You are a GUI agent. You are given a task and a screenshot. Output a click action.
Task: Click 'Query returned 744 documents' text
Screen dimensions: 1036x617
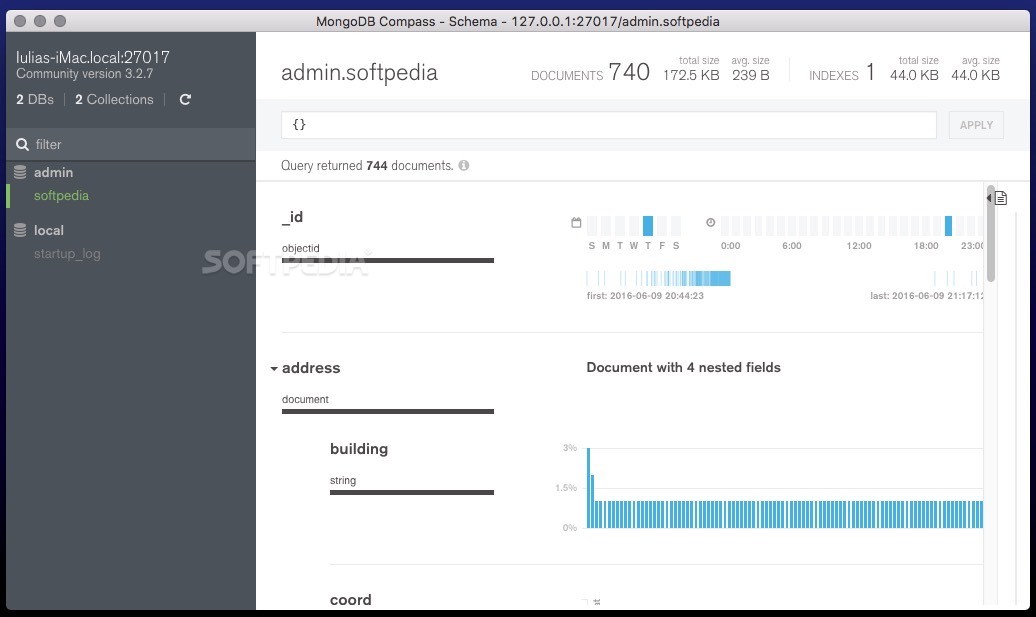tap(367, 166)
